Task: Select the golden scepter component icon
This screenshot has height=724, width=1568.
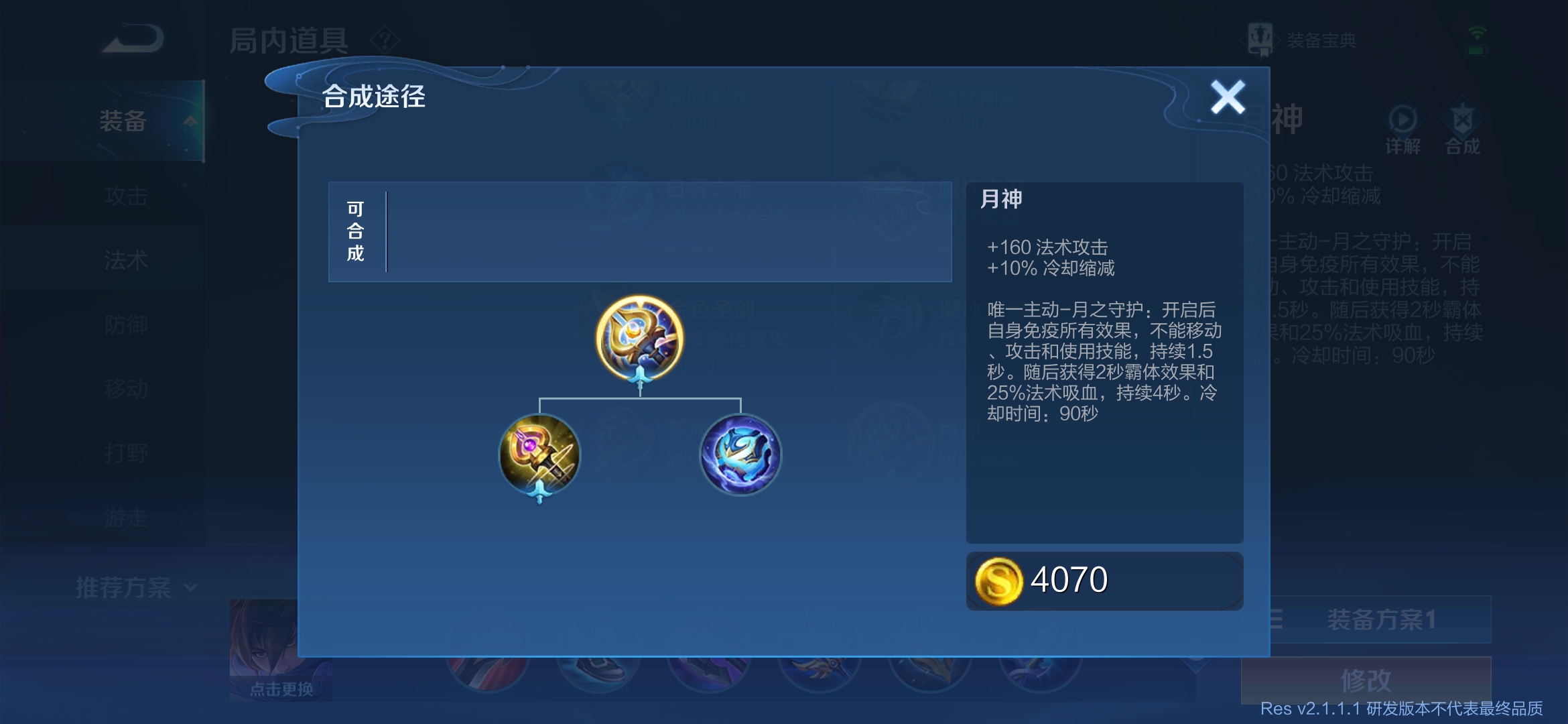Action: click(539, 455)
